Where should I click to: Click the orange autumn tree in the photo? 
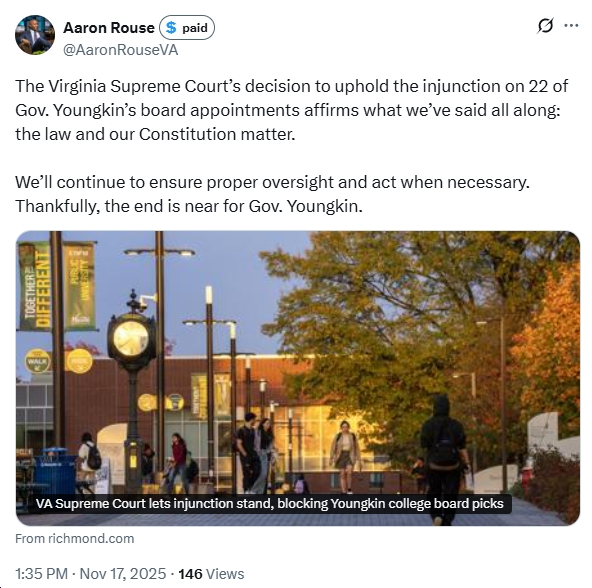(549, 351)
